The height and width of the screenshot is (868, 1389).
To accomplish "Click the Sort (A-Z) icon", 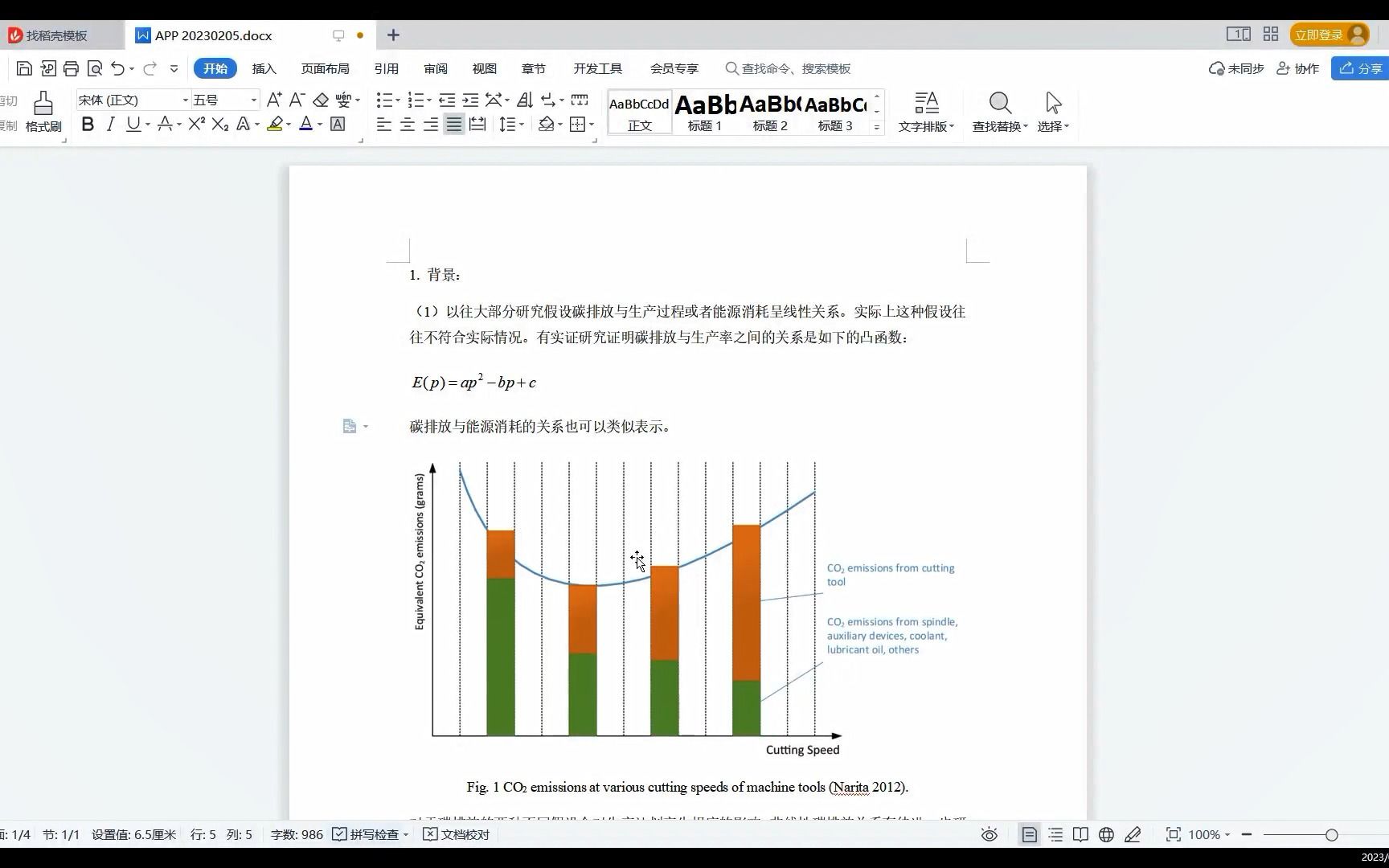I will [525, 100].
